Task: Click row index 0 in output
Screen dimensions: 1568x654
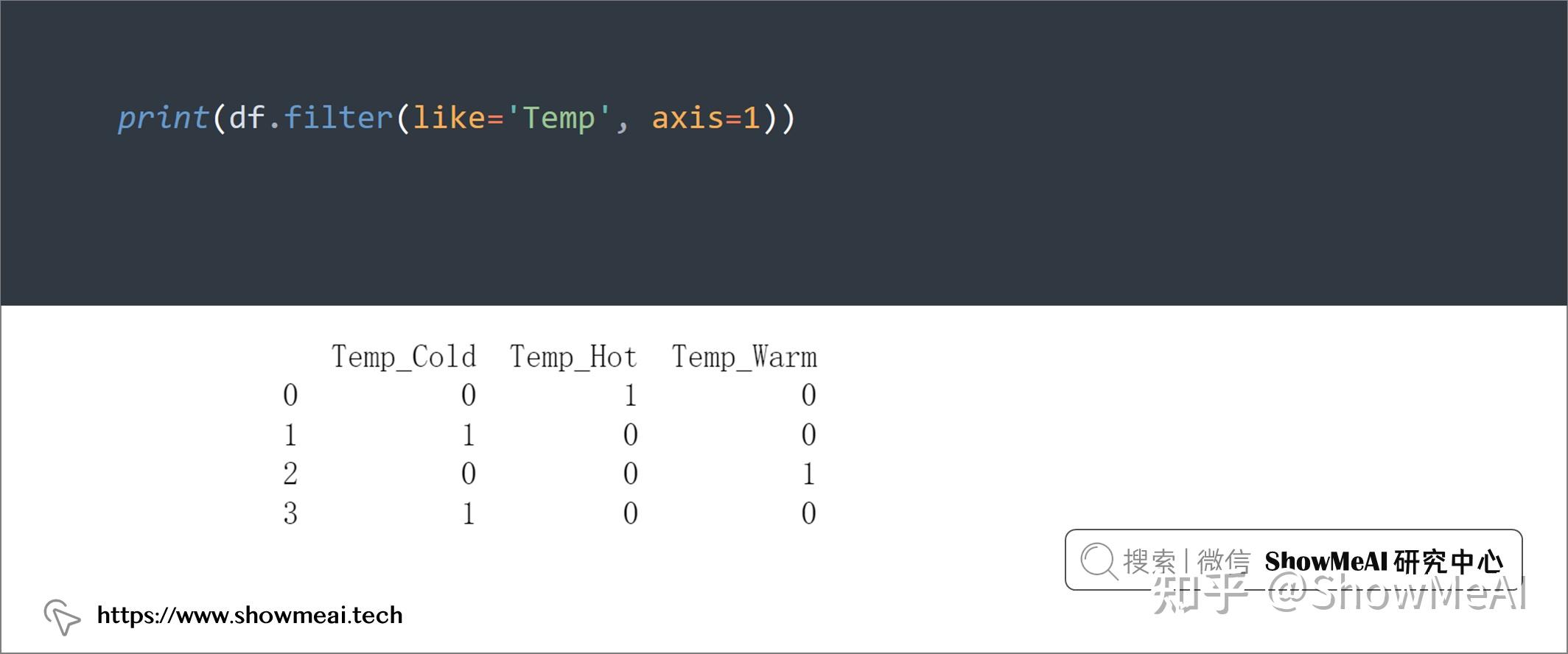Action: click(290, 395)
